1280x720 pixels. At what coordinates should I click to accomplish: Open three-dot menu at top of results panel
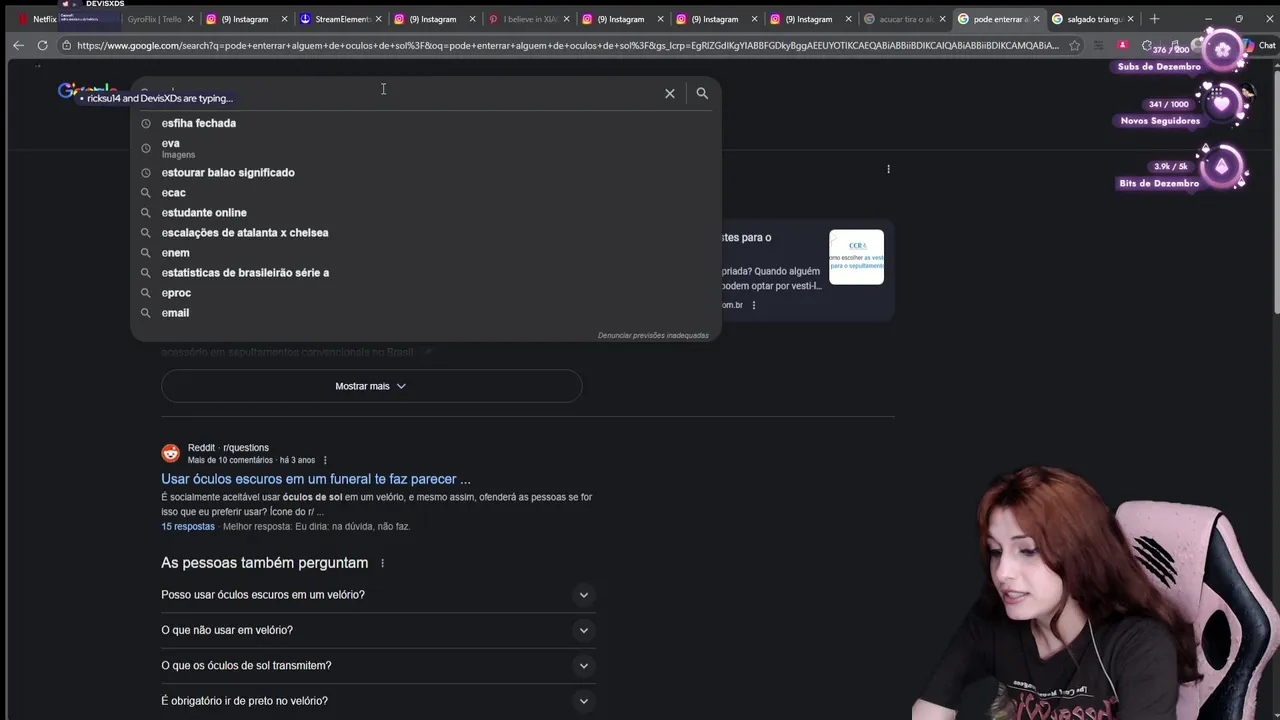point(888,169)
